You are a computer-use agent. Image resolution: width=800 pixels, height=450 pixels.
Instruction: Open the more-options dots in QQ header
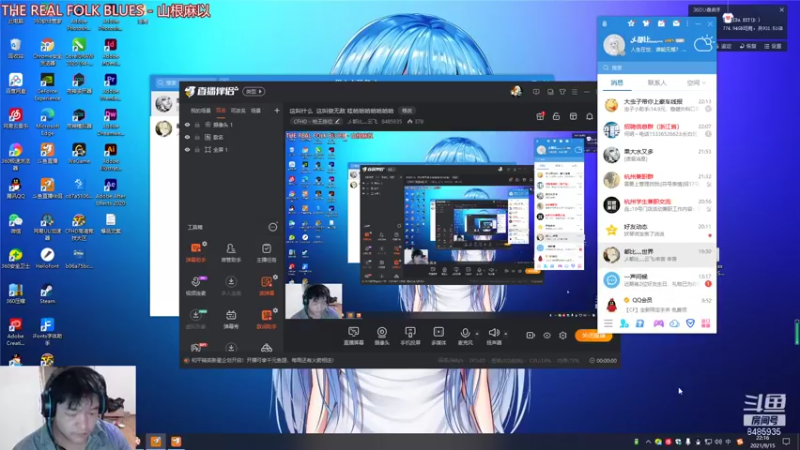coord(687,23)
